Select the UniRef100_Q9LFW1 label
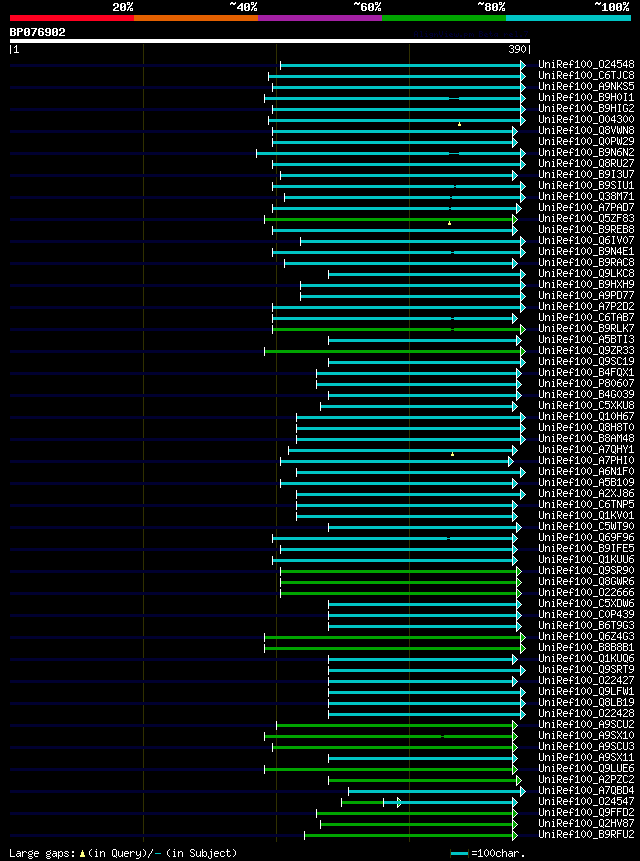 pos(586,691)
